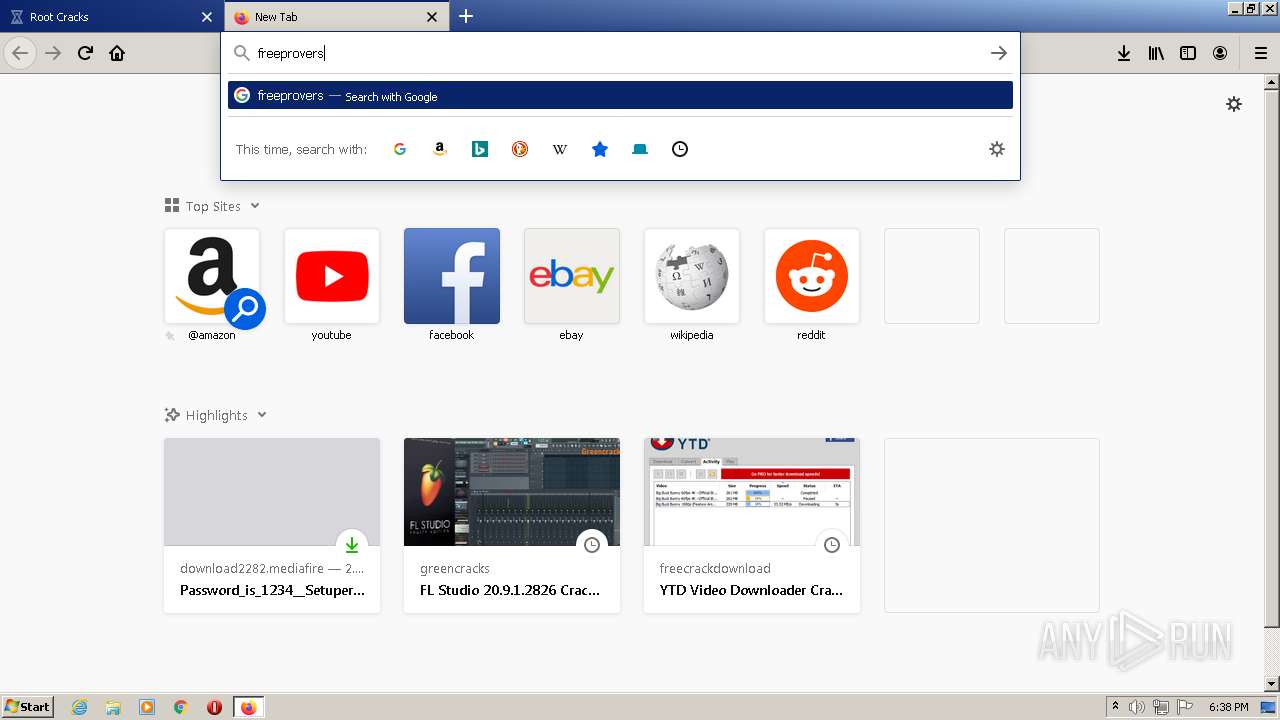Open Windows Media Player from the taskbar
The image size is (1280, 720).
coord(147,707)
